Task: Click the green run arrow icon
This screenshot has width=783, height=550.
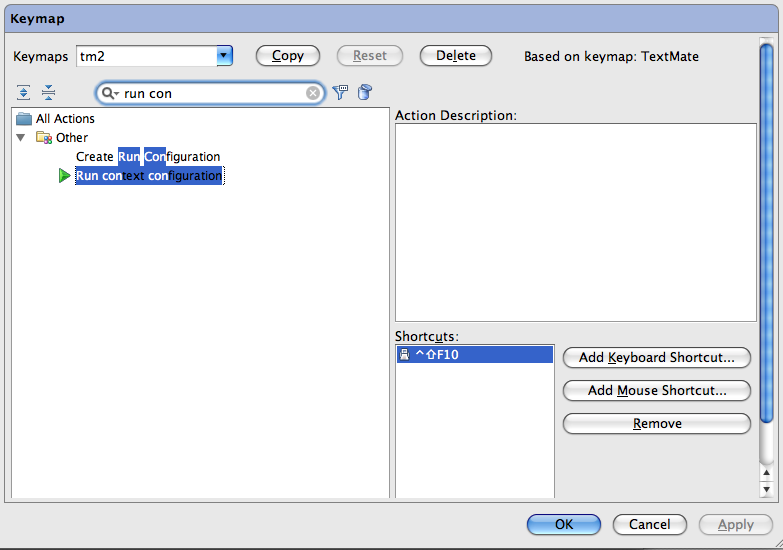Action: 64,176
